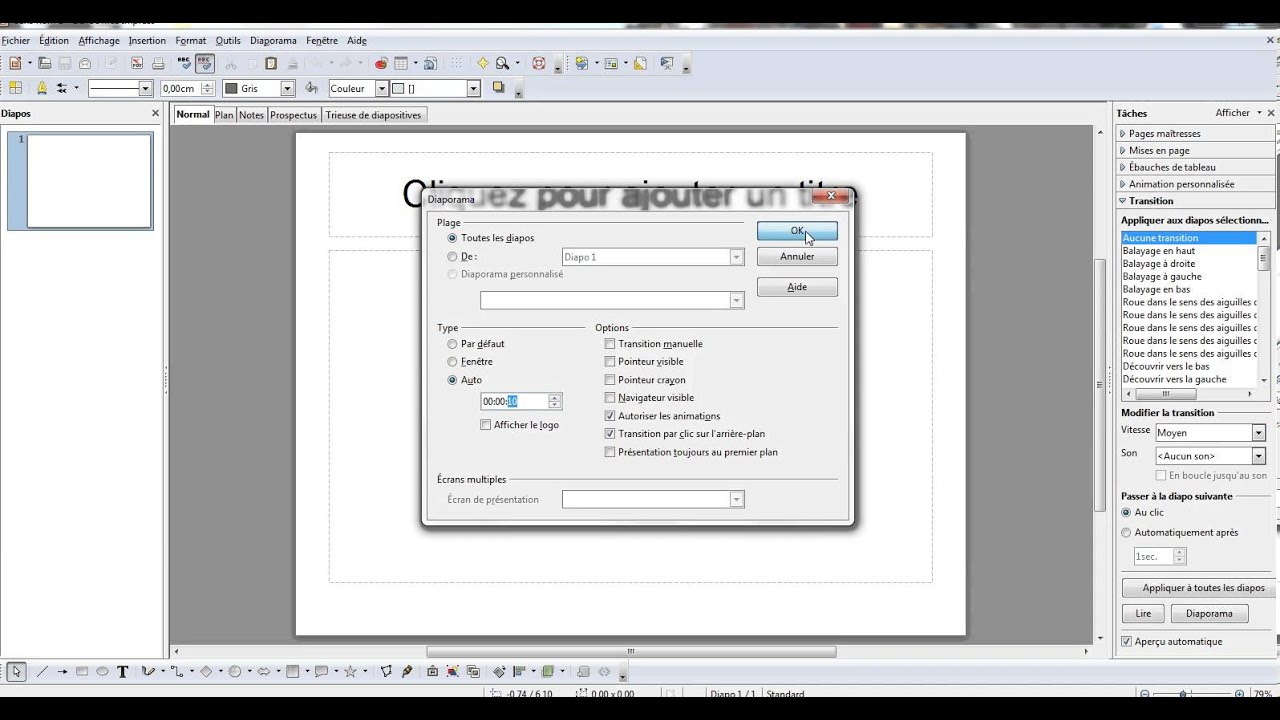1280x720 pixels.
Task: Click the Help lifebuoy icon
Action: point(539,63)
